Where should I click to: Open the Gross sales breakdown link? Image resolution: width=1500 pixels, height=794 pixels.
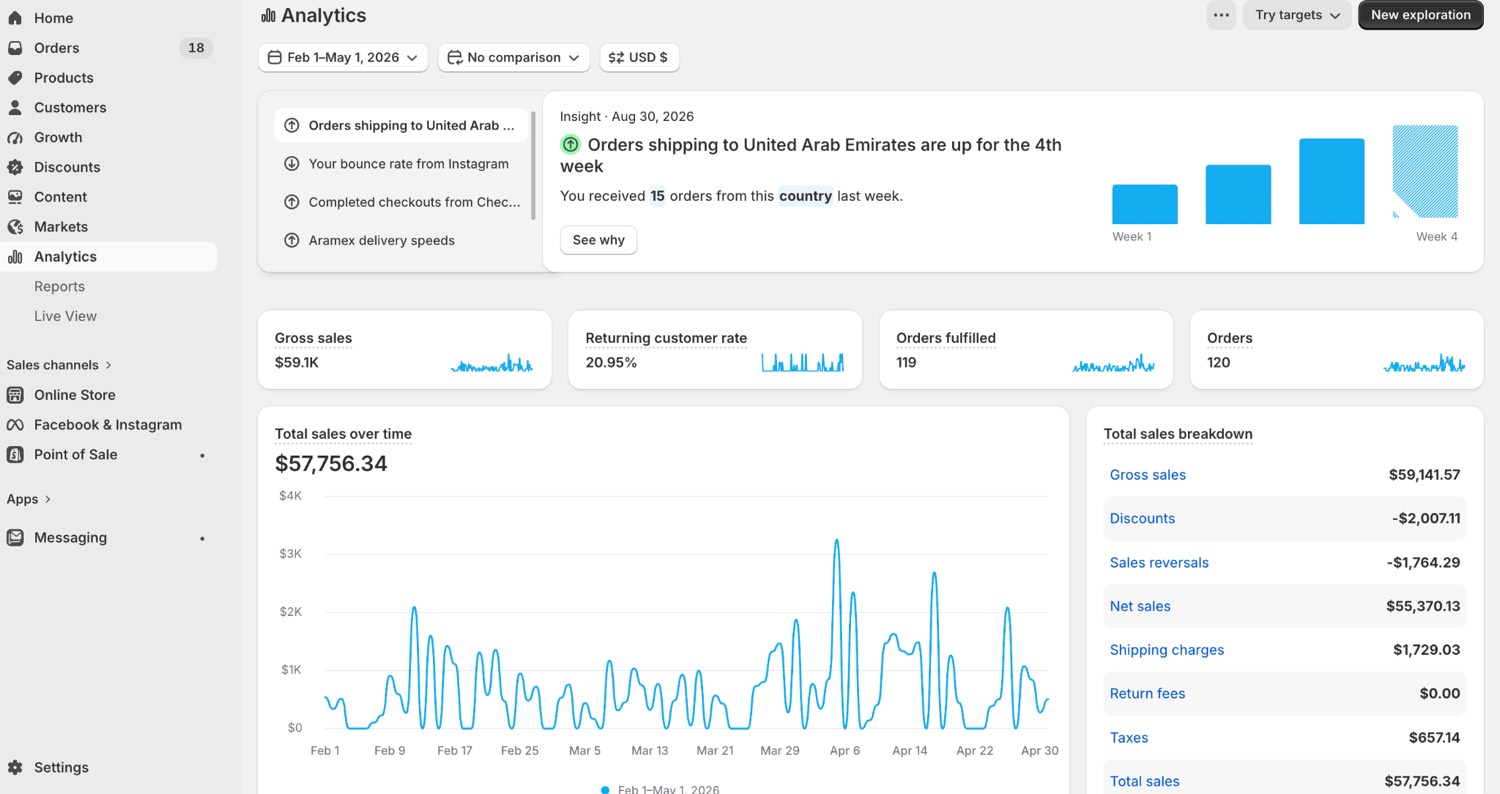tap(1147, 475)
